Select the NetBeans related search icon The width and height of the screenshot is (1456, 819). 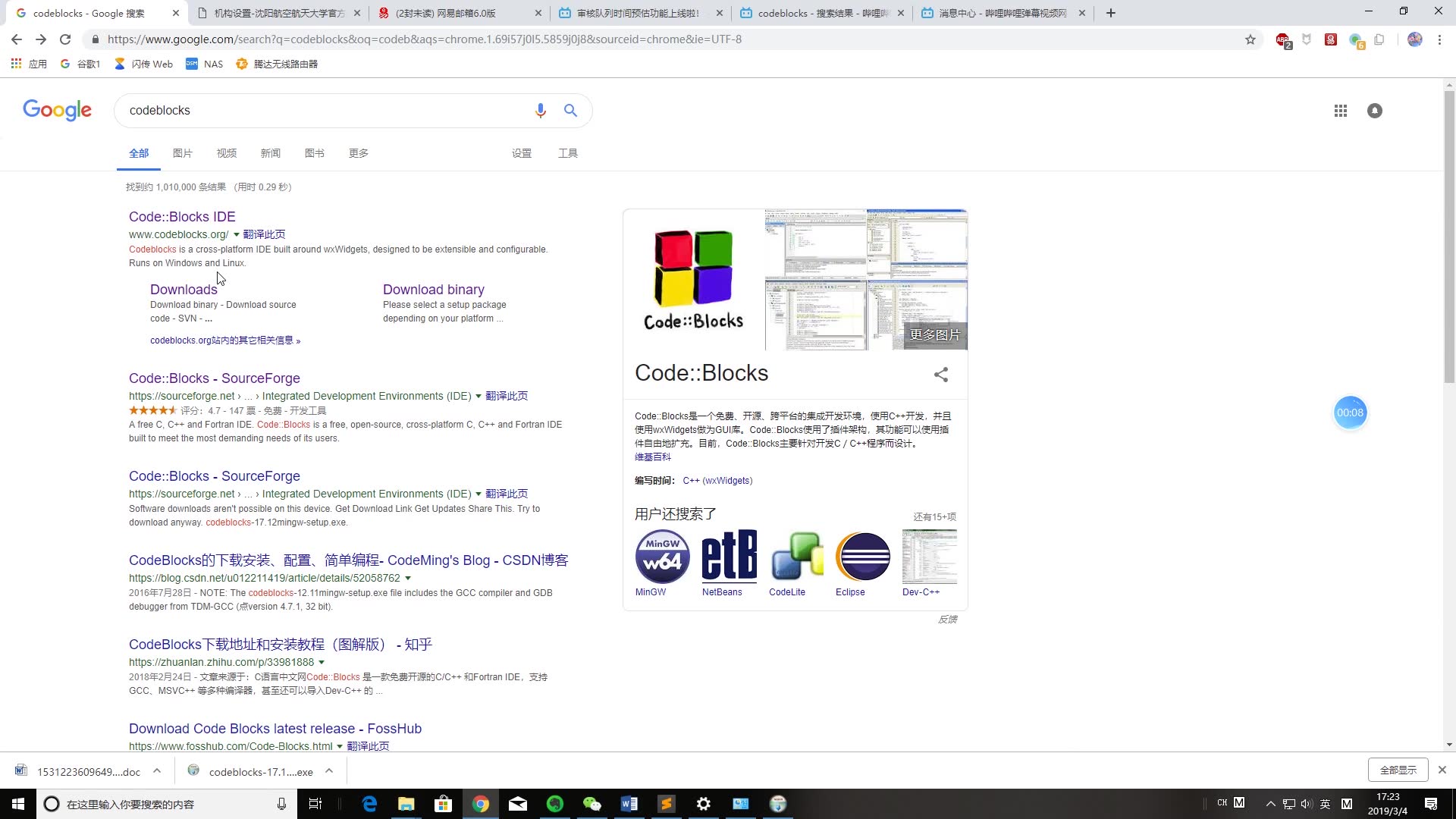click(728, 557)
